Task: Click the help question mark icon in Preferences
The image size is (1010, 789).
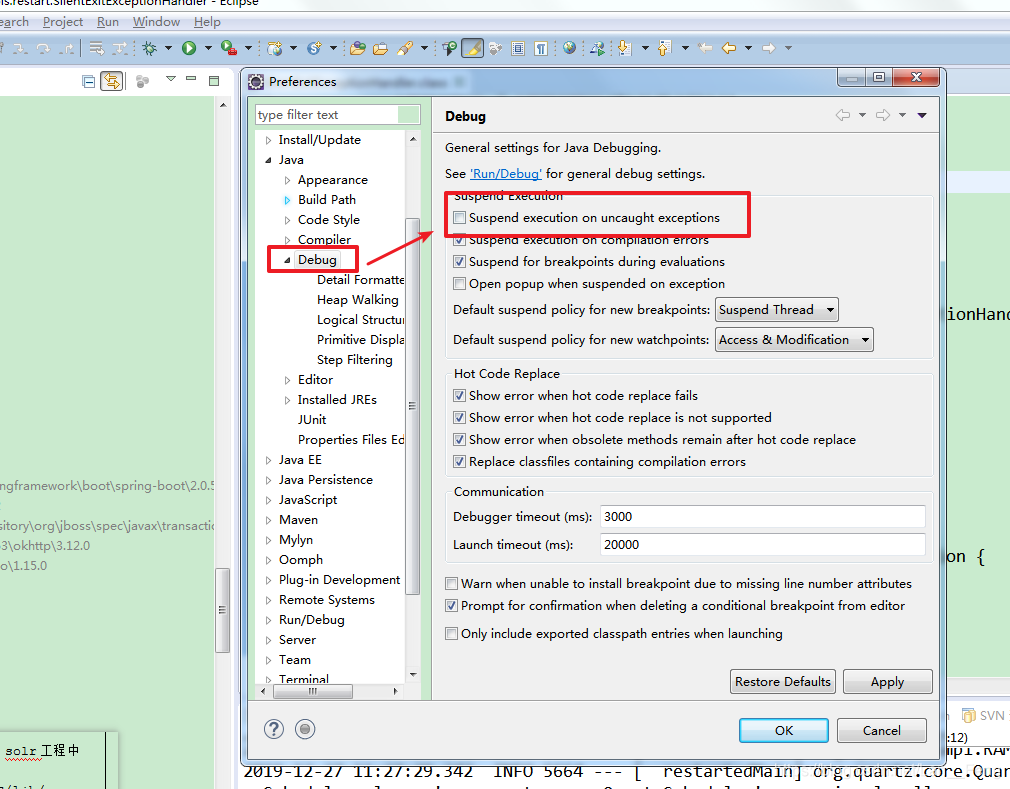Action: click(x=273, y=729)
